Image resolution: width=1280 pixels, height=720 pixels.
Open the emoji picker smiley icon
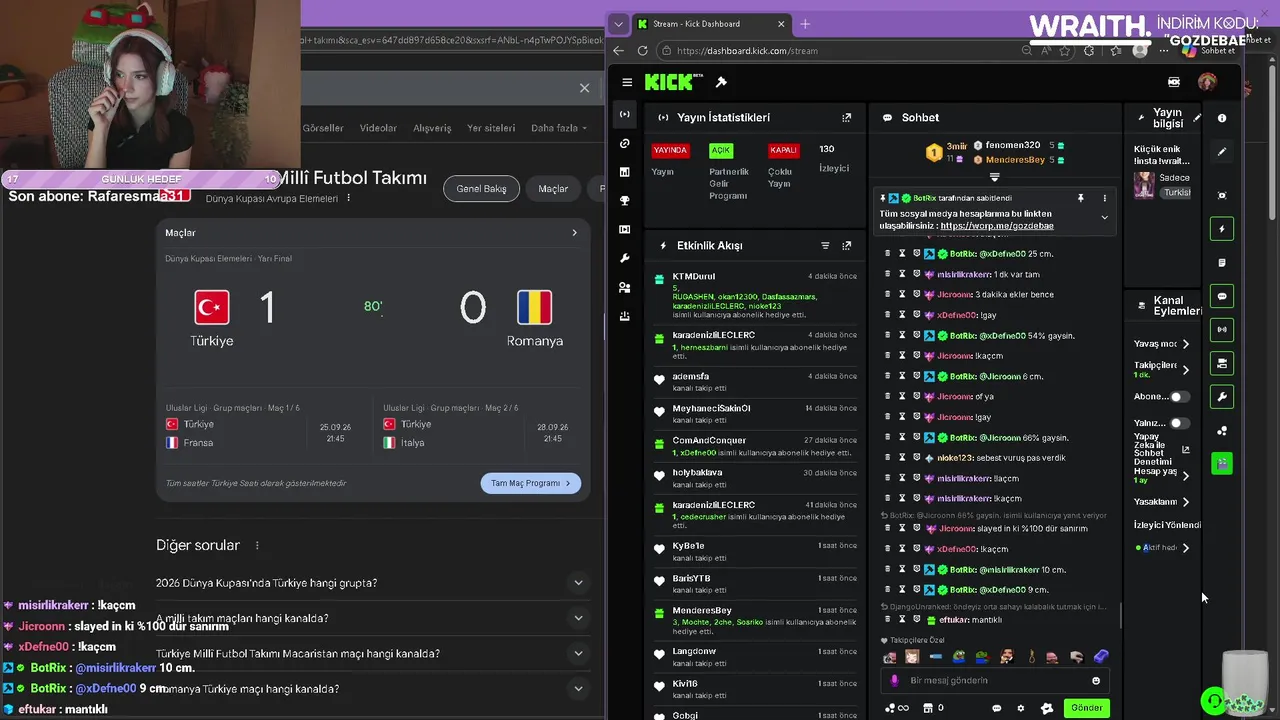pyautogui.click(x=1096, y=680)
